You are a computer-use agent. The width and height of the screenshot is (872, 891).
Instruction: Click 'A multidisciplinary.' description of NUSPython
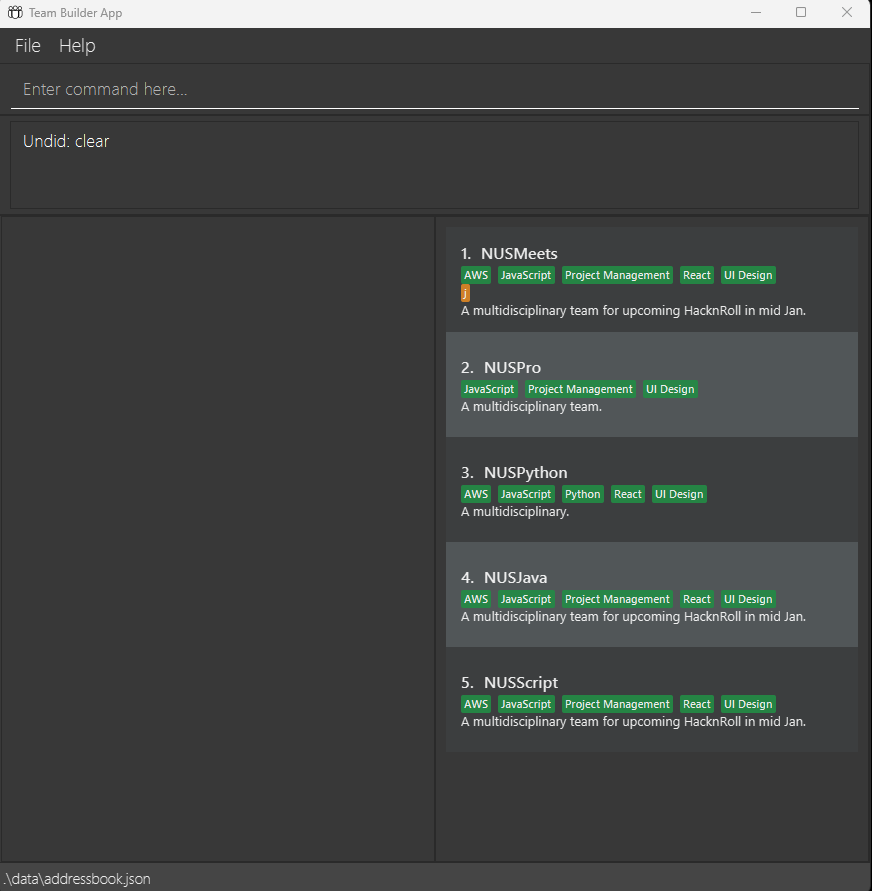pyautogui.click(x=515, y=512)
